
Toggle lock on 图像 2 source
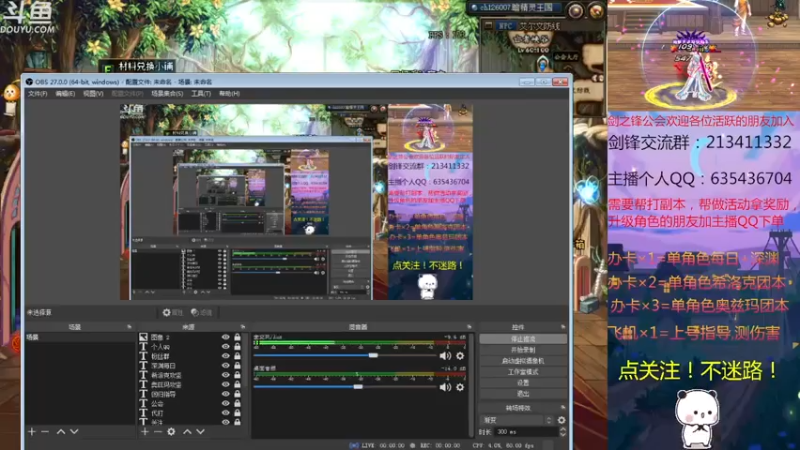237,337
